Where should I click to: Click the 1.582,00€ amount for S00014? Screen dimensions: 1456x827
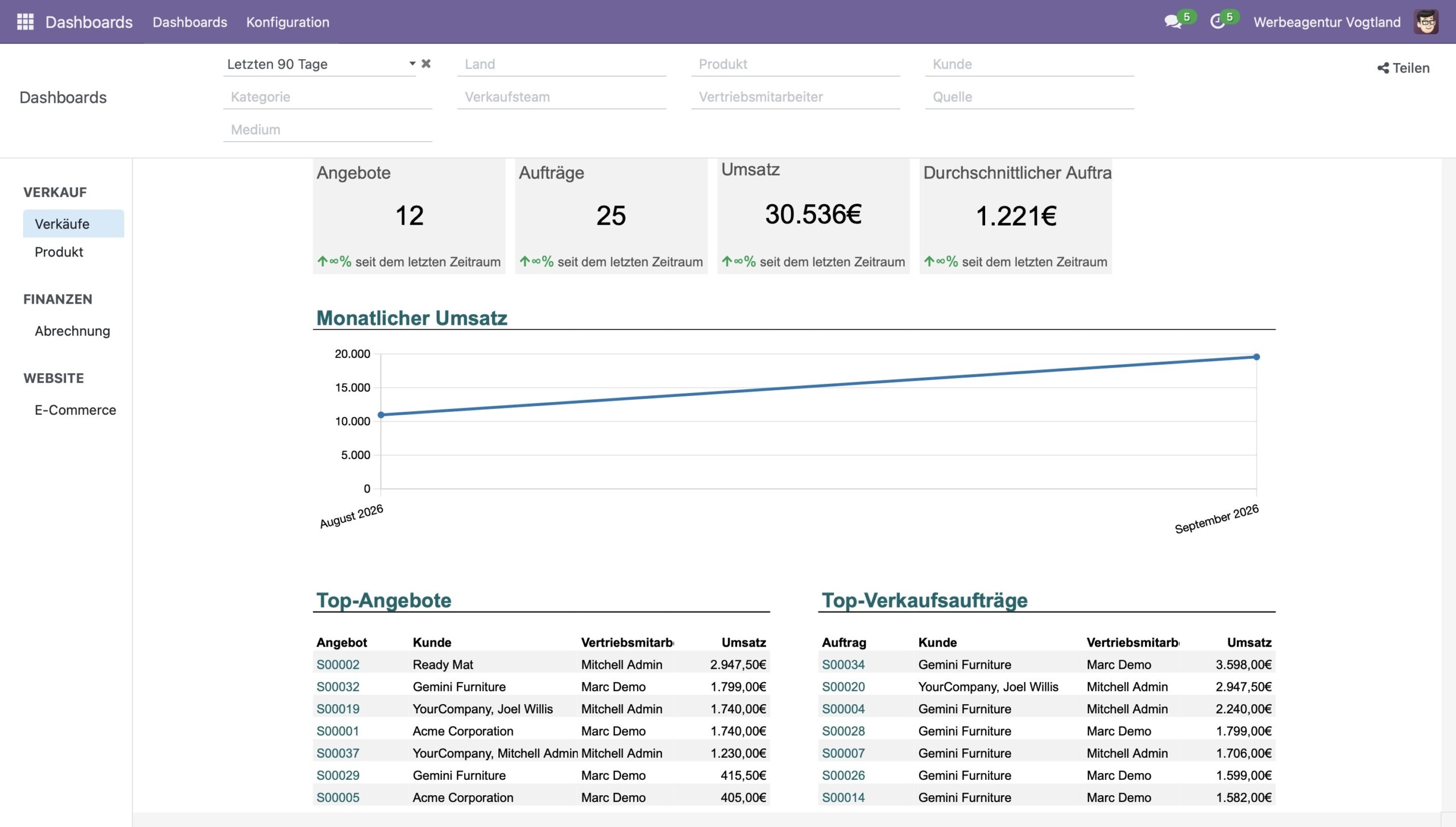[1243, 797]
